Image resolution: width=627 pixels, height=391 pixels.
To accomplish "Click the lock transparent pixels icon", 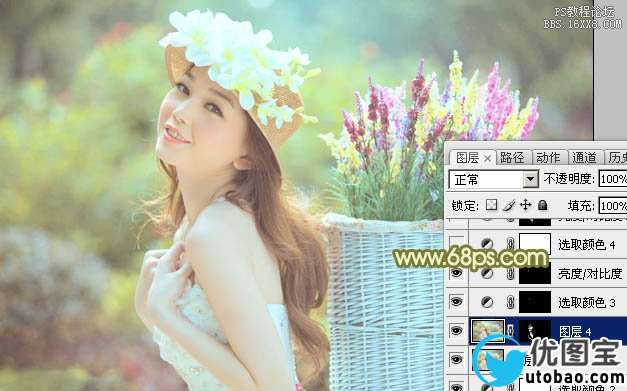I will pos(491,205).
